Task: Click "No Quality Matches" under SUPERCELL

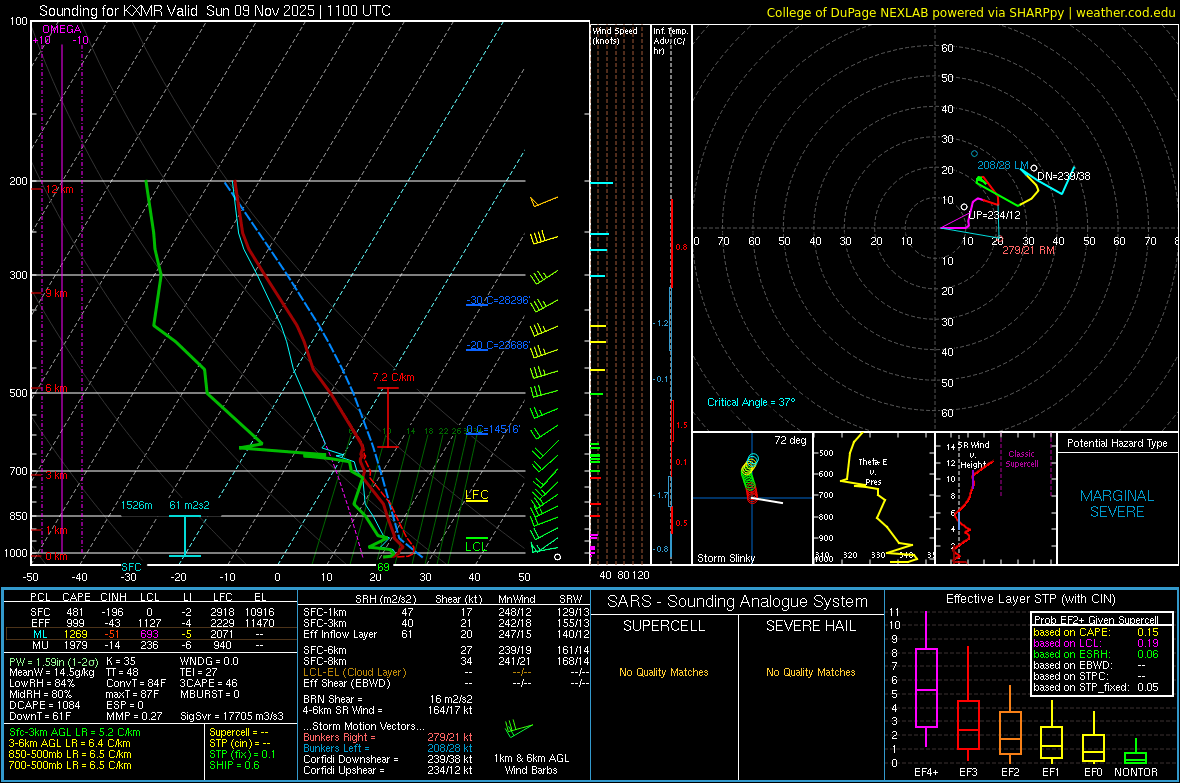Action: coord(664,672)
